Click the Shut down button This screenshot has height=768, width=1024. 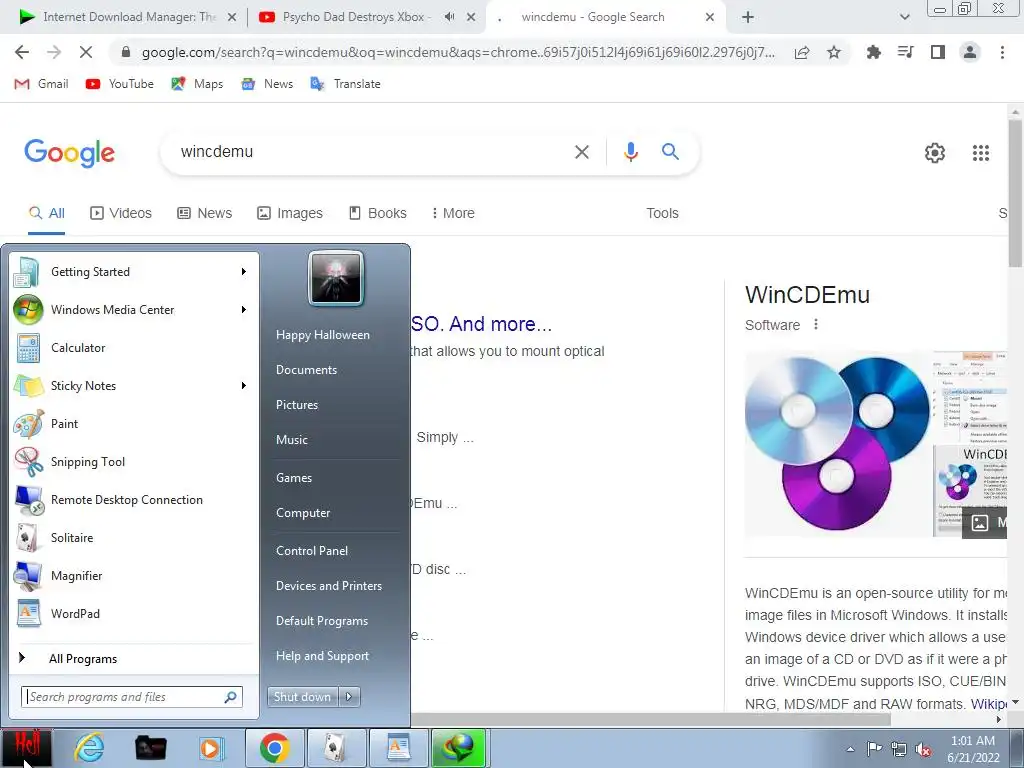302,697
